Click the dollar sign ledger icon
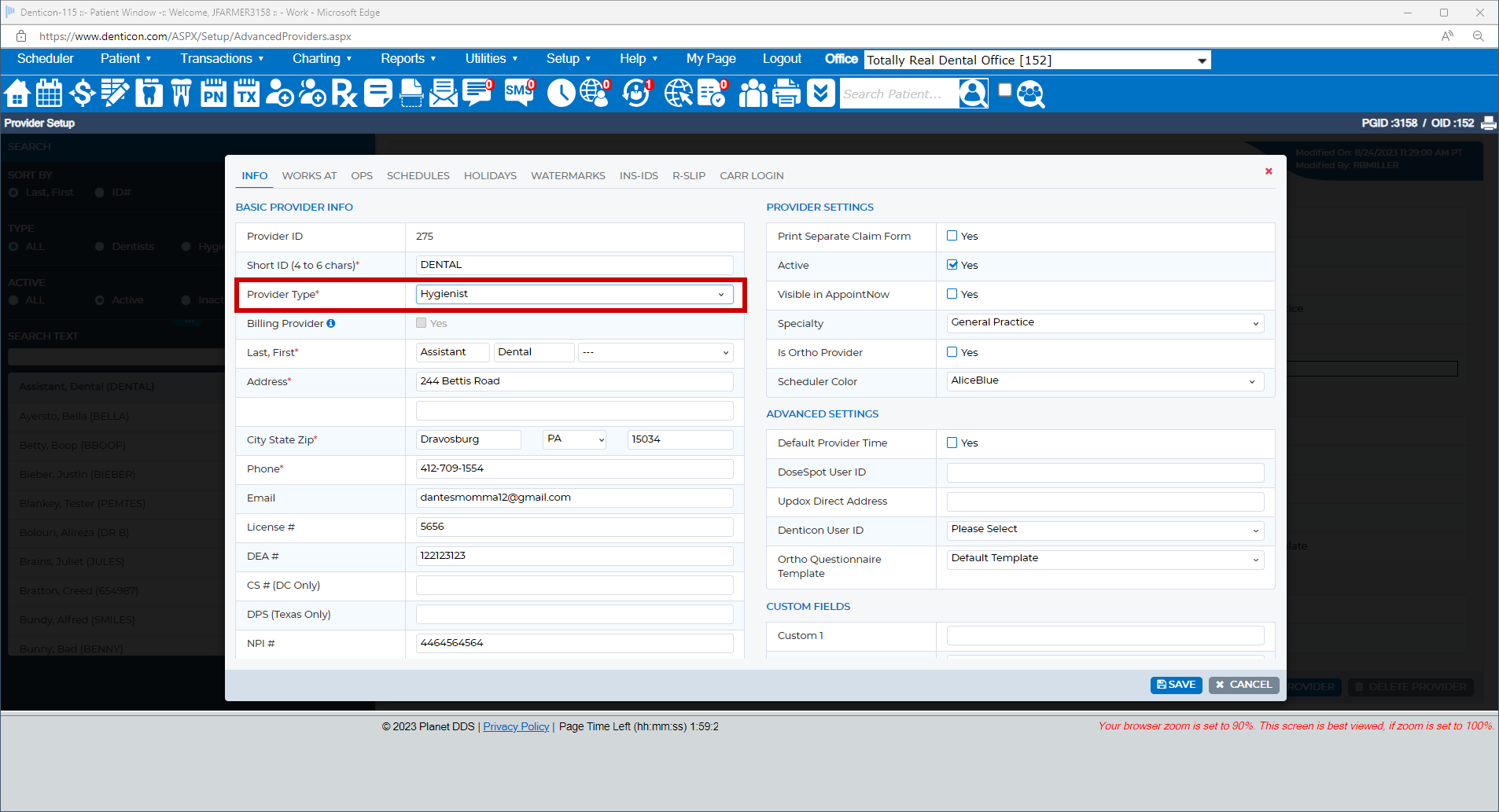This screenshot has width=1499, height=812. (x=83, y=94)
